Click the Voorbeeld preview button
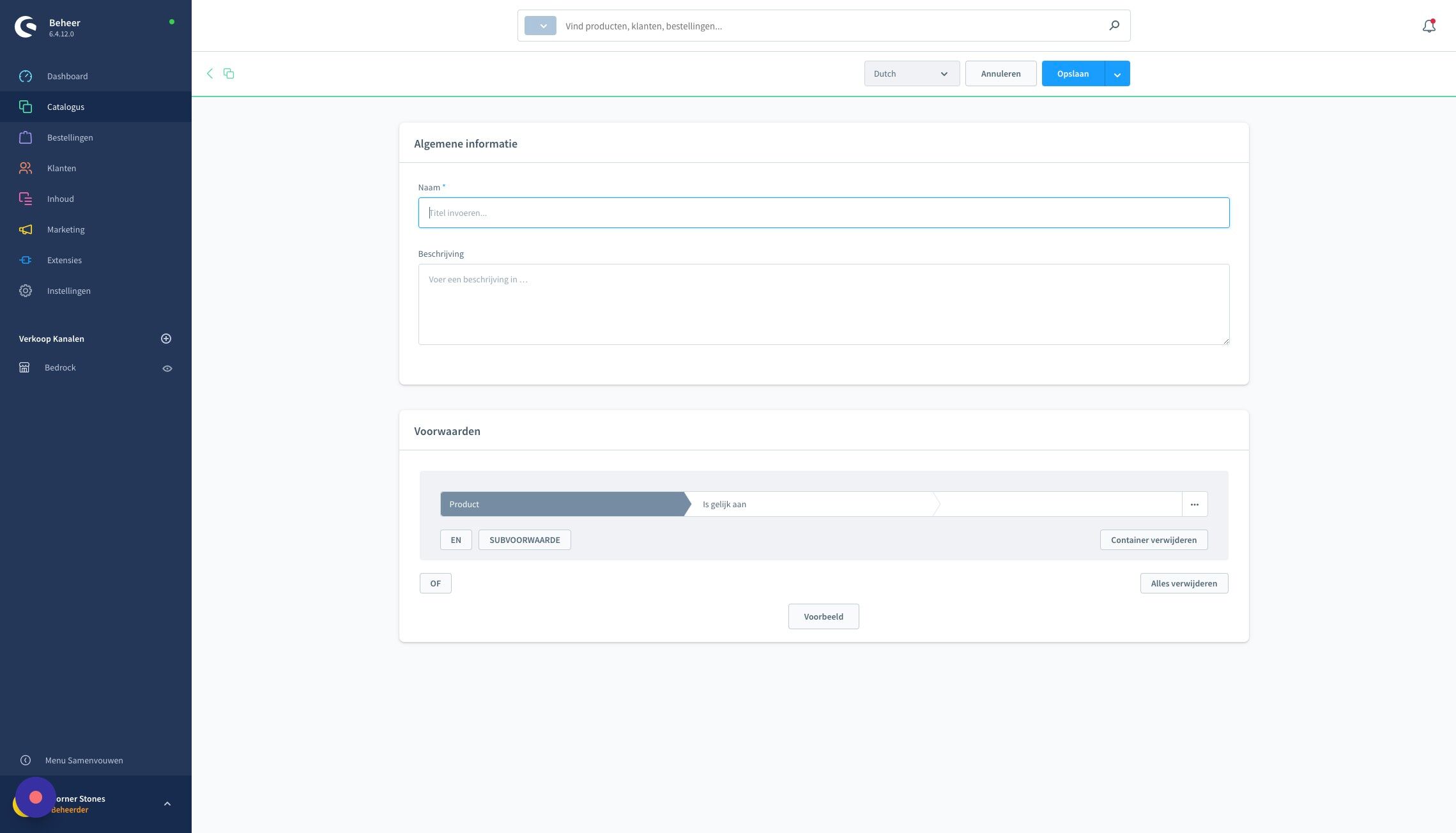Screen dimensions: 1456x833 click(x=824, y=616)
